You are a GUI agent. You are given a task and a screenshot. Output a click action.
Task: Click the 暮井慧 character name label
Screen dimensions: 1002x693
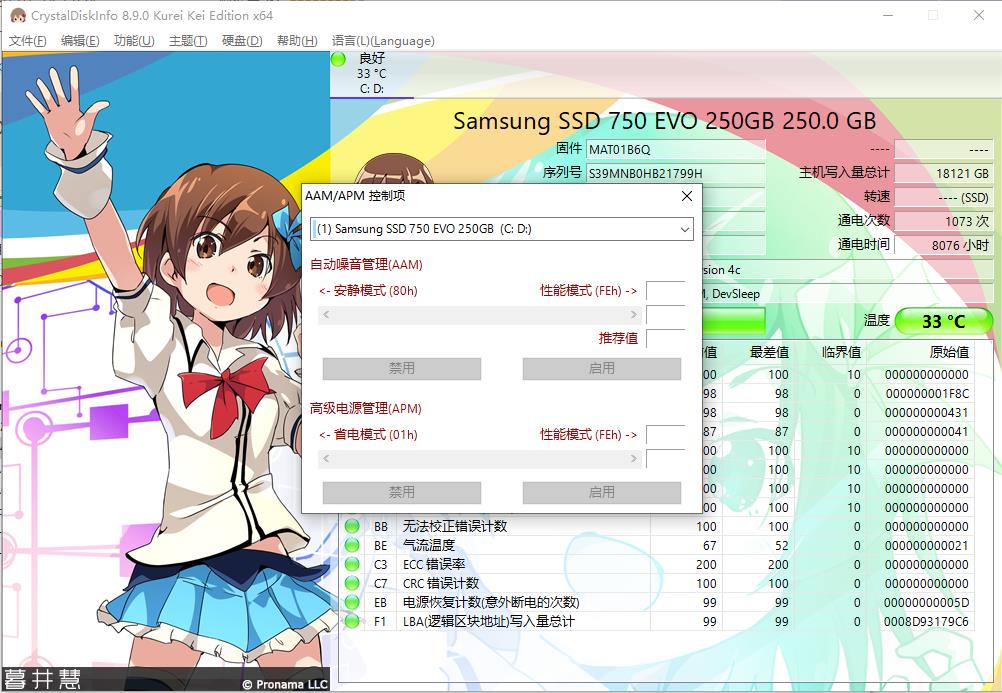coord(43,679)
